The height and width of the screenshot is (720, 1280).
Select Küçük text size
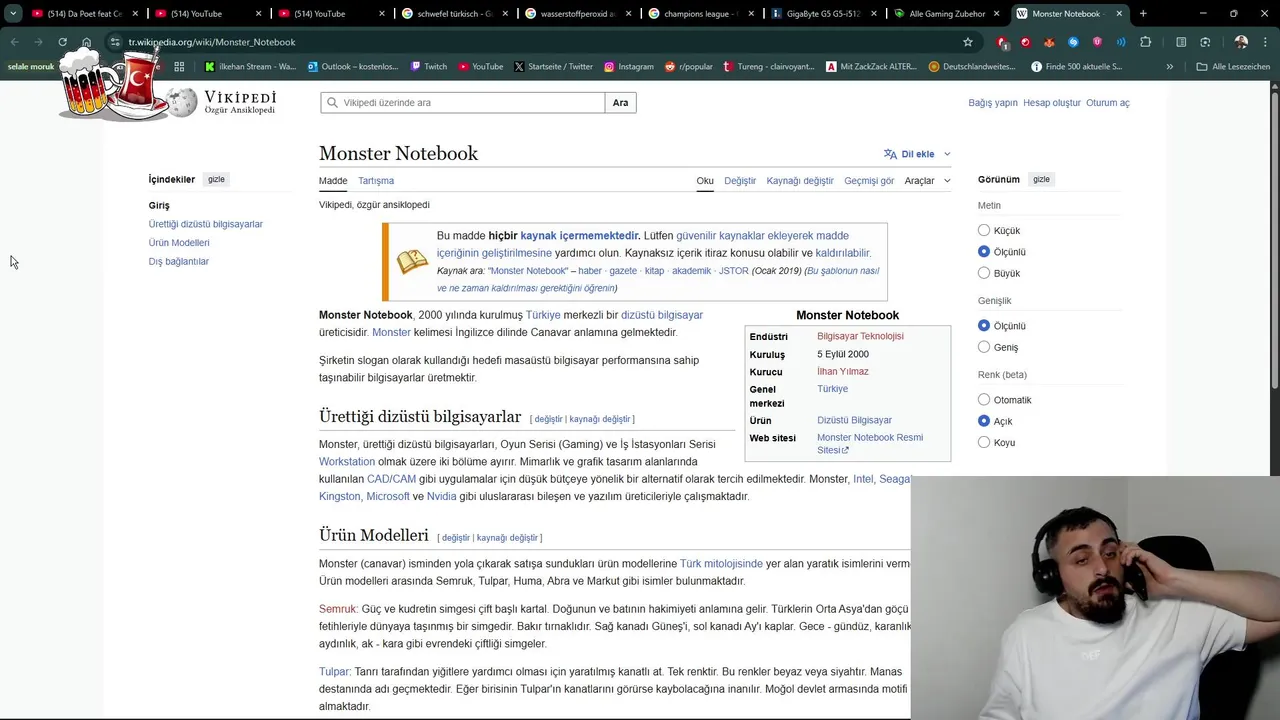pyautogui.click(x=984, y=230)
